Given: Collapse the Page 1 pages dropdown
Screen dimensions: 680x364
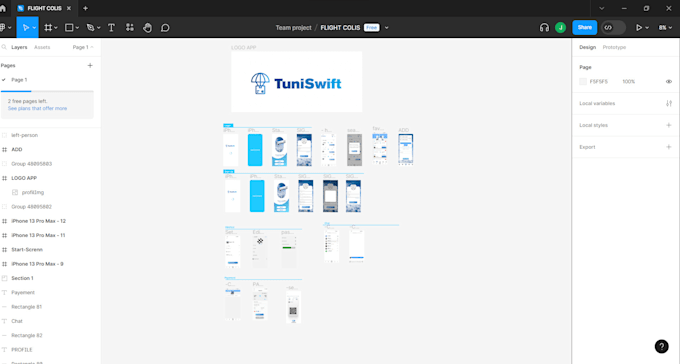Looking at the screenshot, I should click(x=83, y=47).
